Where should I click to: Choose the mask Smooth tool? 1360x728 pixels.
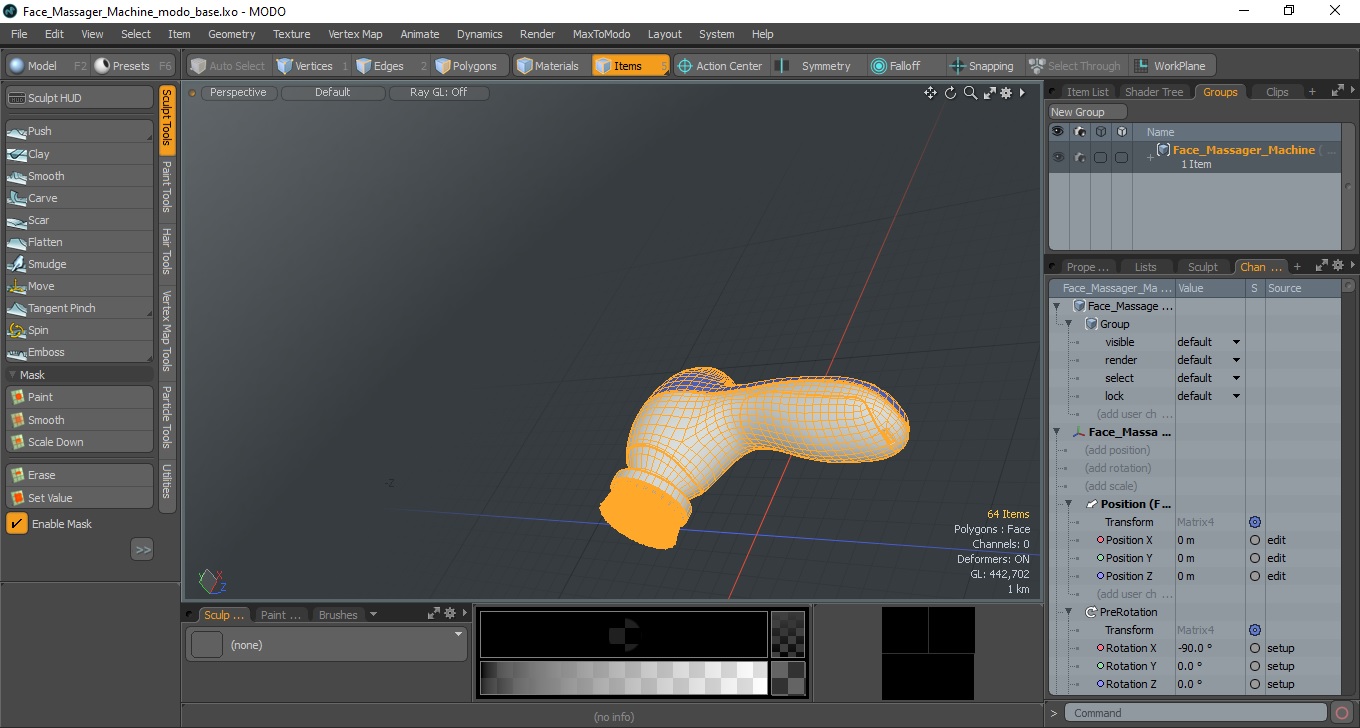coord(79,420)
